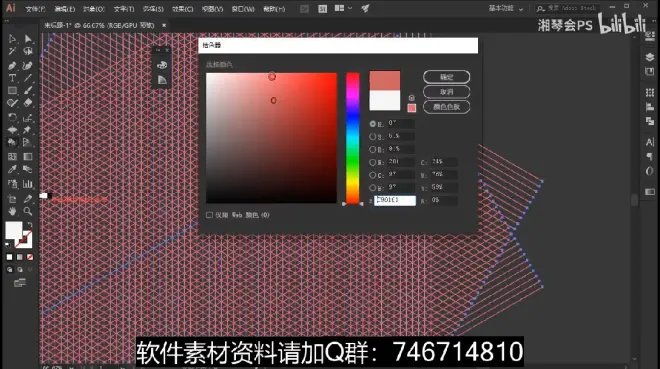Screen dimensions: 660x369
Task: Select the Direct Selection tool
Action: pyautogui.click(x=28, y=39)
